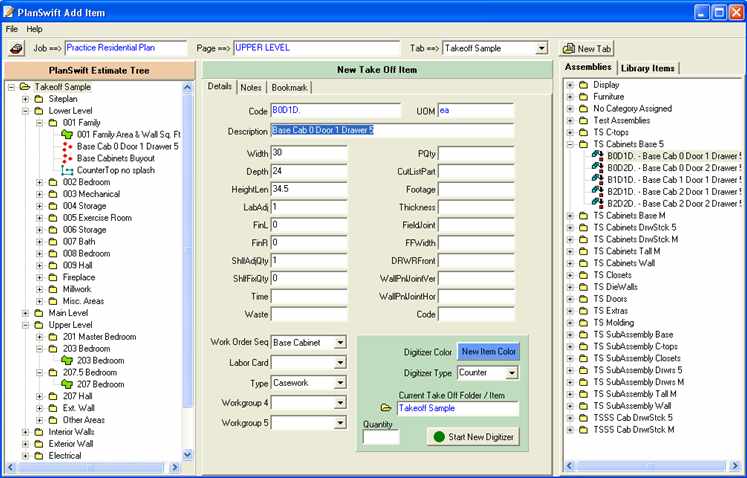Click the PlanSwift app icon in the title bar
Viewport: 747px width, 478px height.
tap(8, 12)
